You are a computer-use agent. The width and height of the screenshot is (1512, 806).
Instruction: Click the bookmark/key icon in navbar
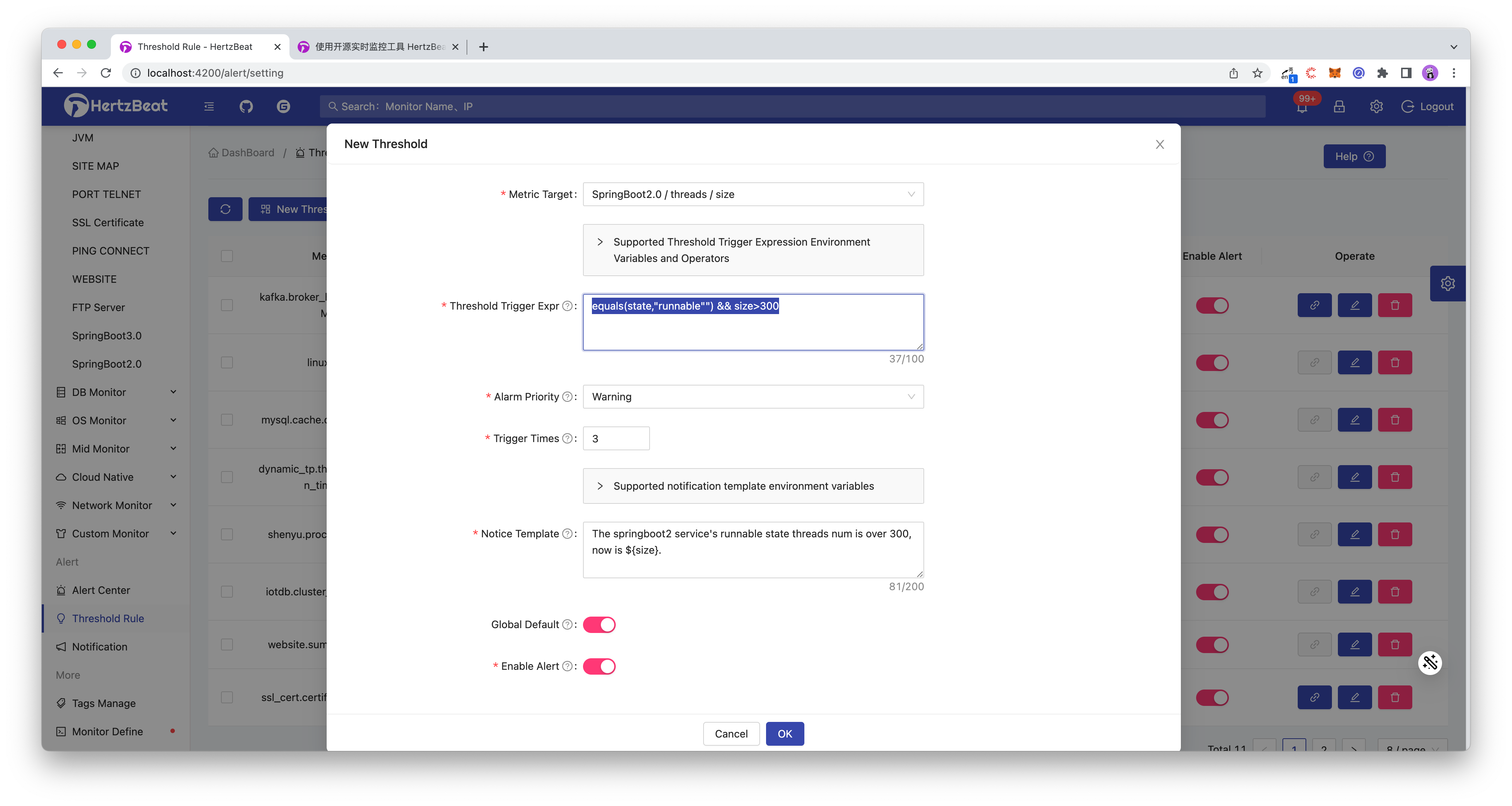1340,106
